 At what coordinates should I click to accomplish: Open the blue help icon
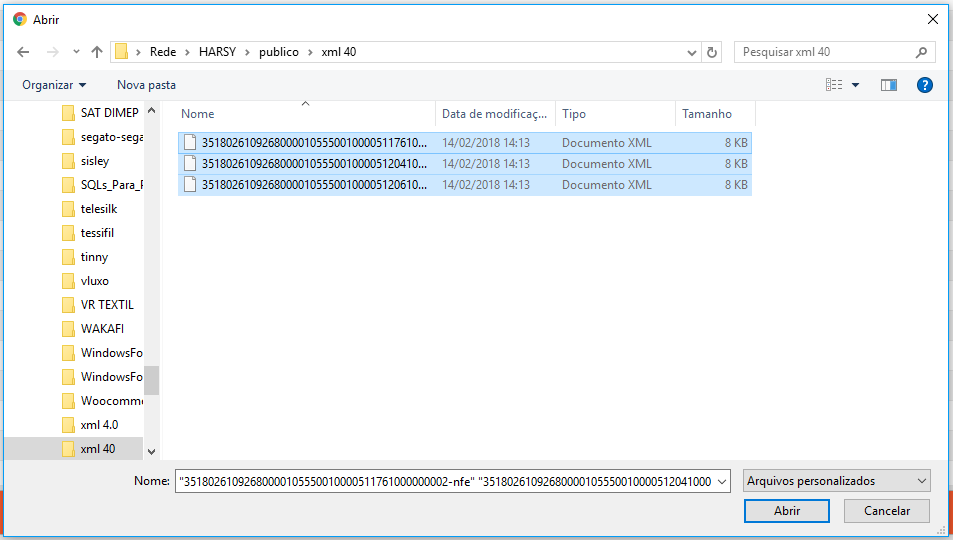924,85
